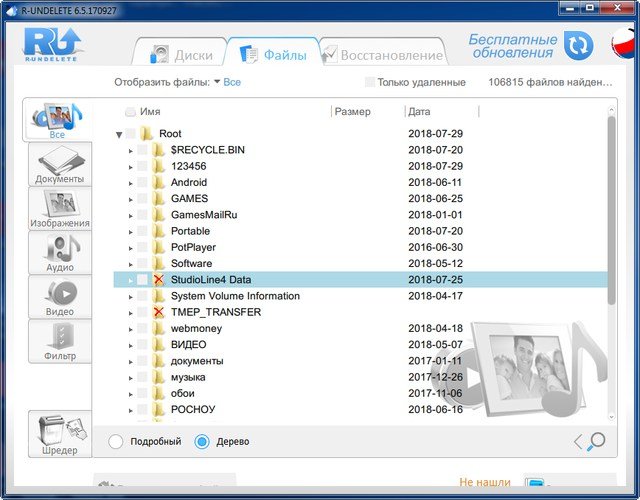Viewport: 640px width, 500px height.
Task: Expand the Software folder
Action: click(131, 264)
